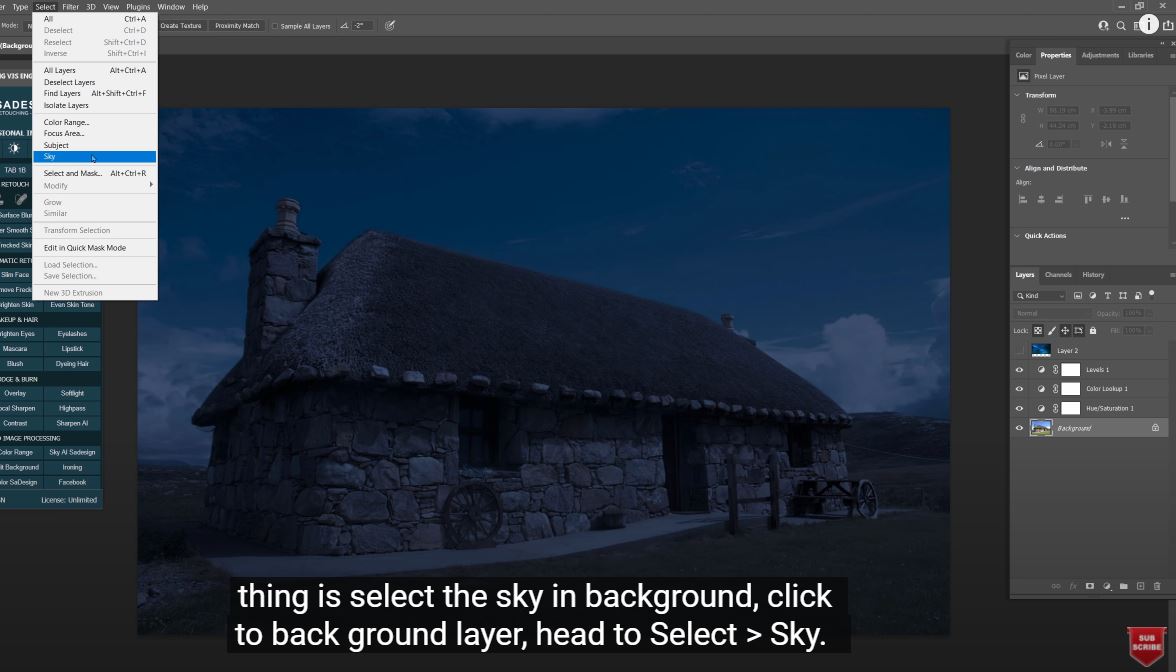Viewport: 1176px width, 672px height.
Task: Enable the Sample All Layers checkbox
Action: [x=275, y=26]
